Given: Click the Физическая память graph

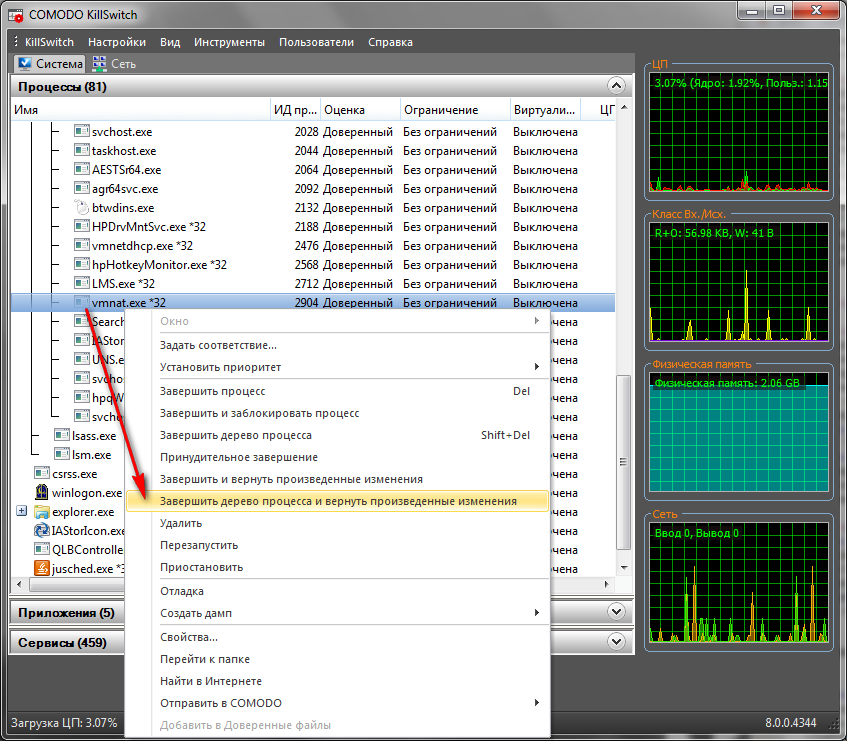Looking at the screenshot, I should click(738, 433).
